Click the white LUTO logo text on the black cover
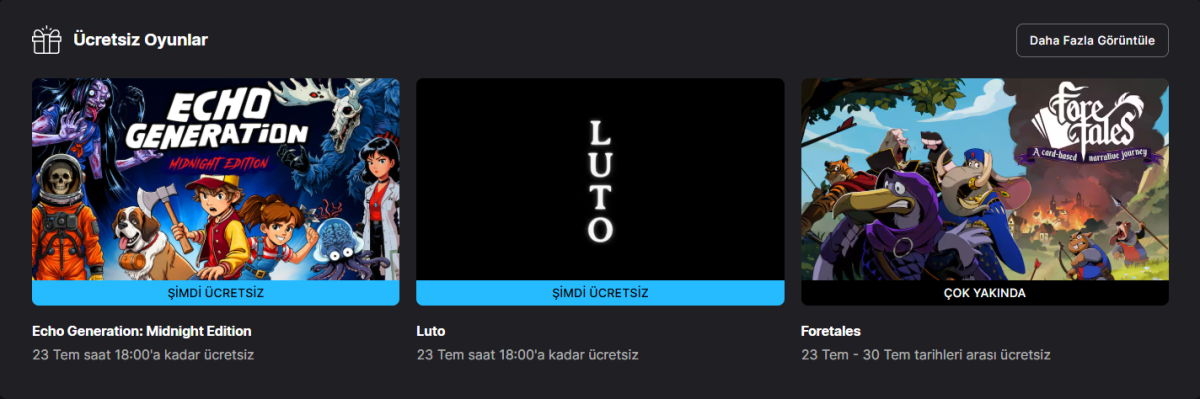 pyautogui.click(x=600, y=181)
